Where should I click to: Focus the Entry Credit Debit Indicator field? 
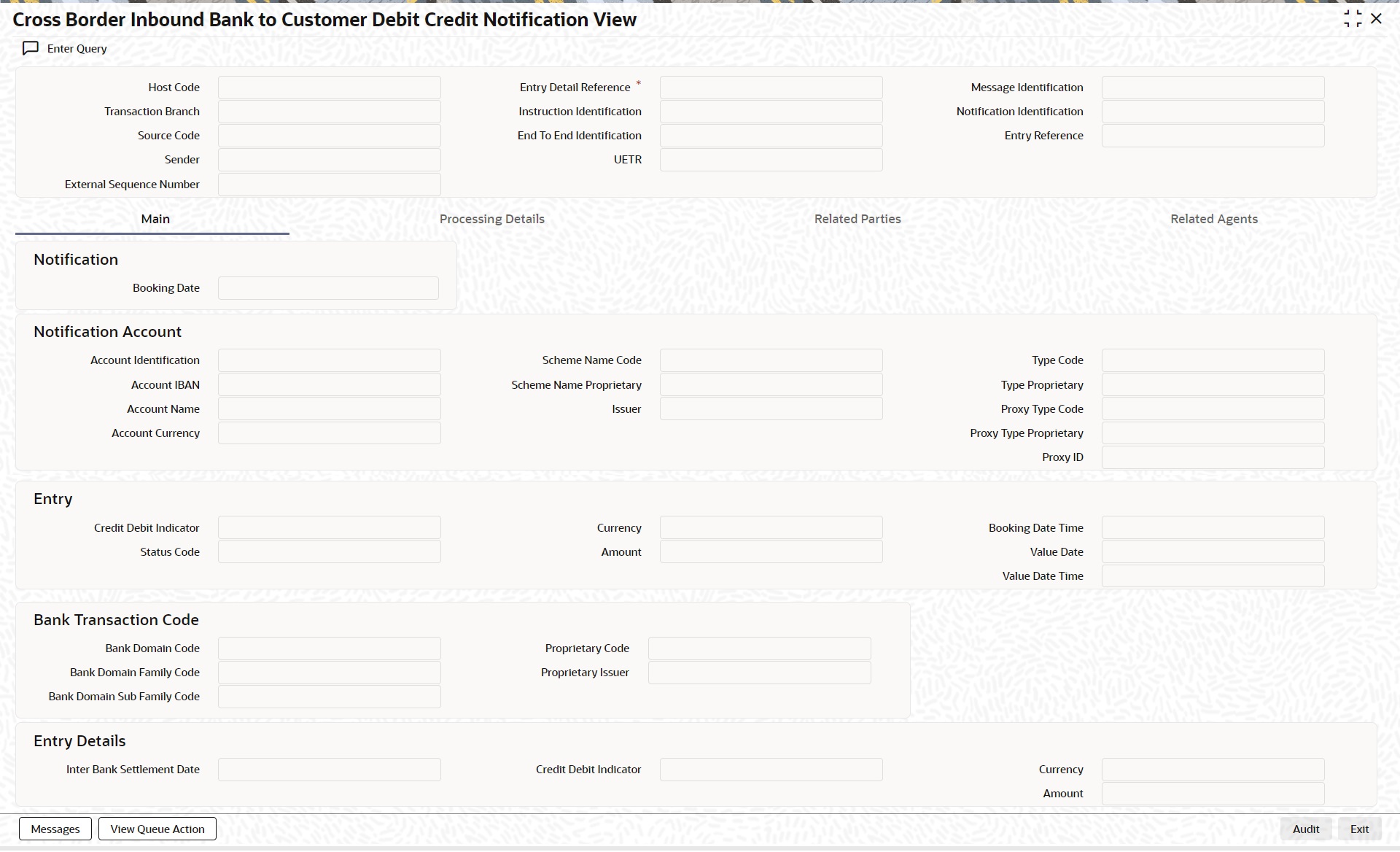[x=330, y=528]
